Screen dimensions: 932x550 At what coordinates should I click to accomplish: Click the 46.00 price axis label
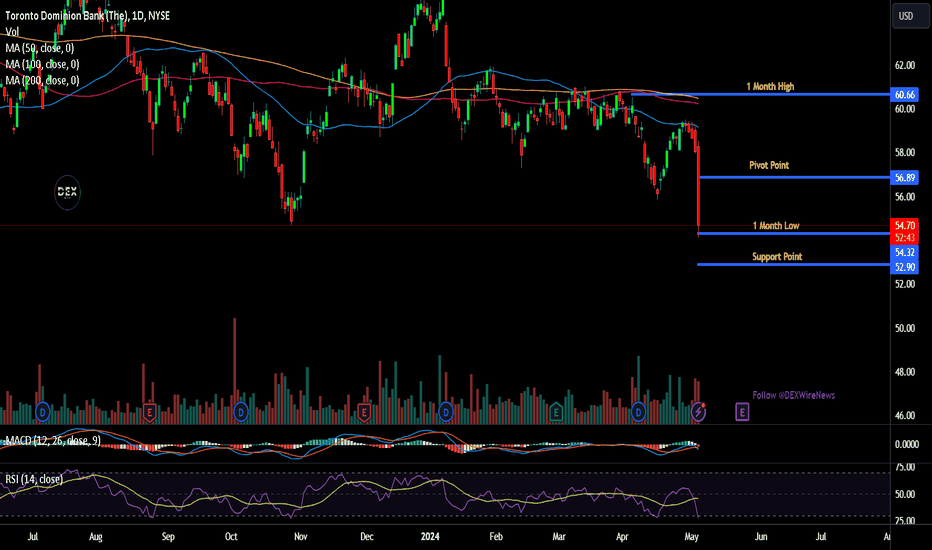point(905,416)
